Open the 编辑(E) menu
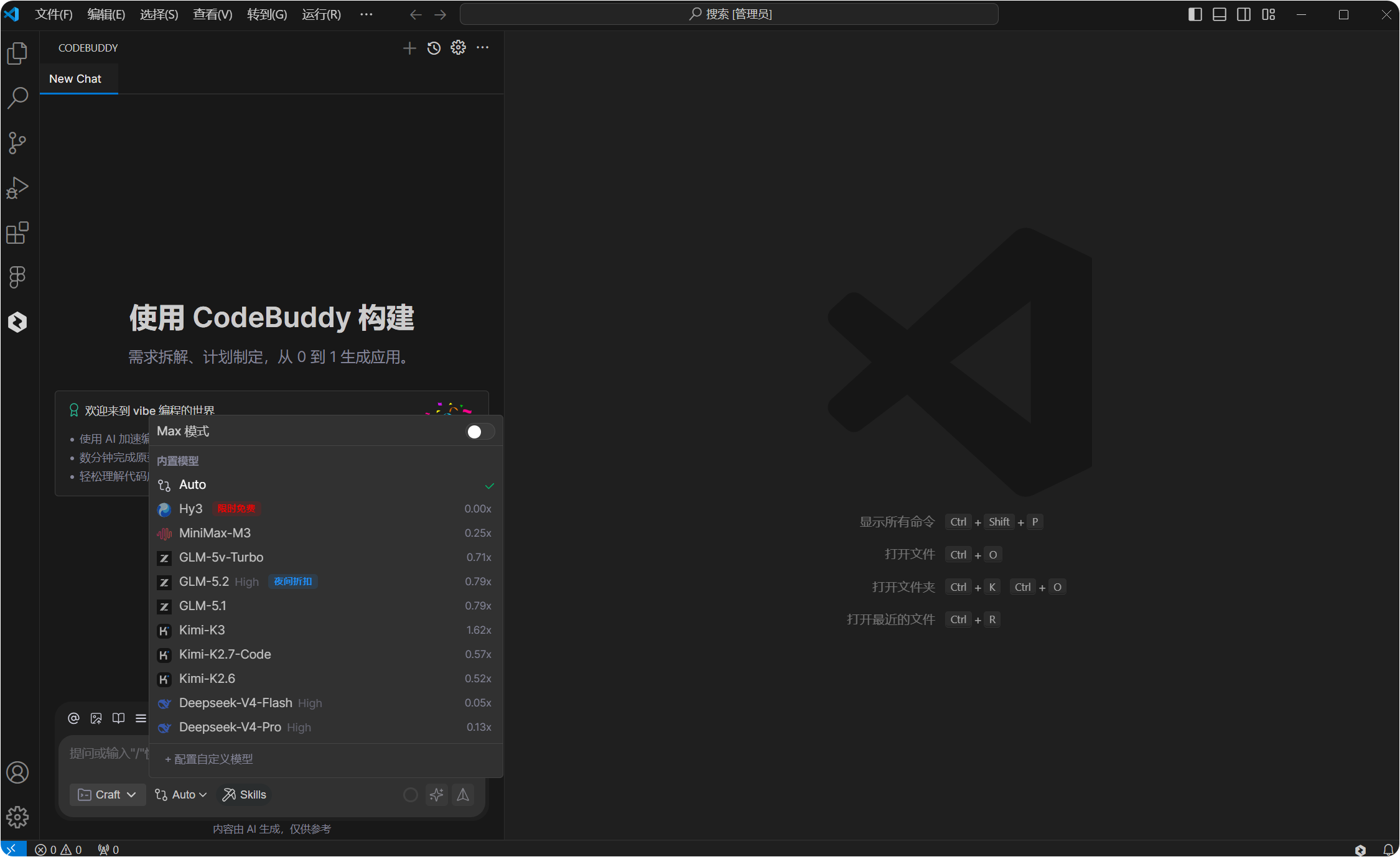 tap(106, 14)
